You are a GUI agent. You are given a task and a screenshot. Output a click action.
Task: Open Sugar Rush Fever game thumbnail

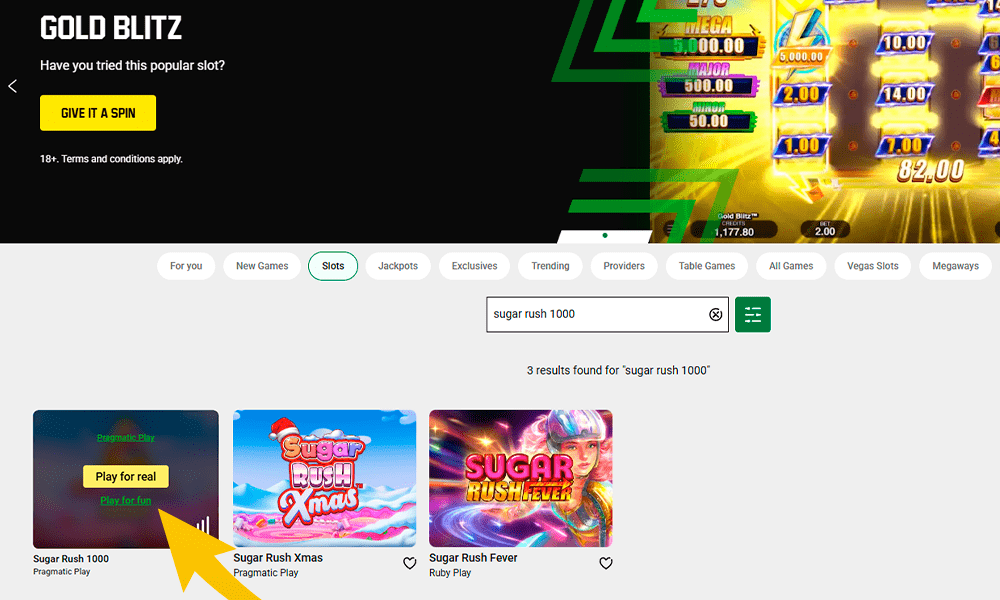[x=520, y=478]
